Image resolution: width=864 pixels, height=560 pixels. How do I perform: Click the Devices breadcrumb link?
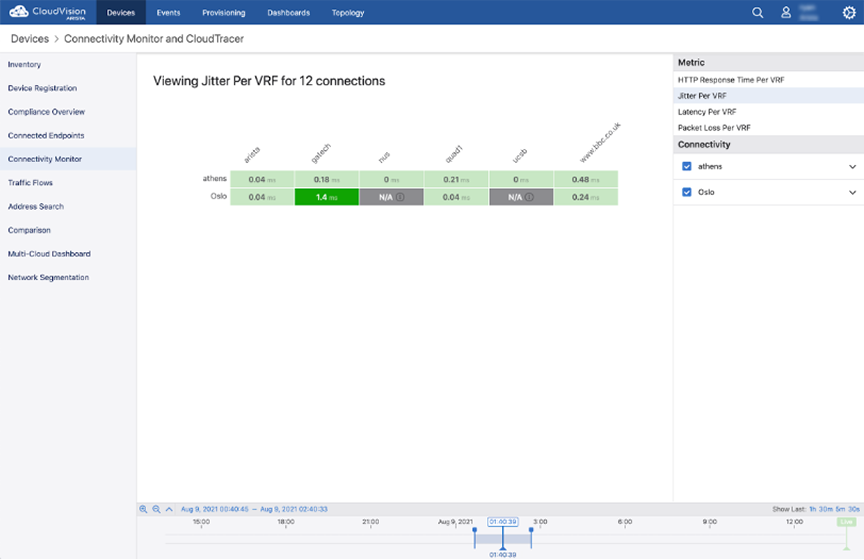click(x=30, y=39)
